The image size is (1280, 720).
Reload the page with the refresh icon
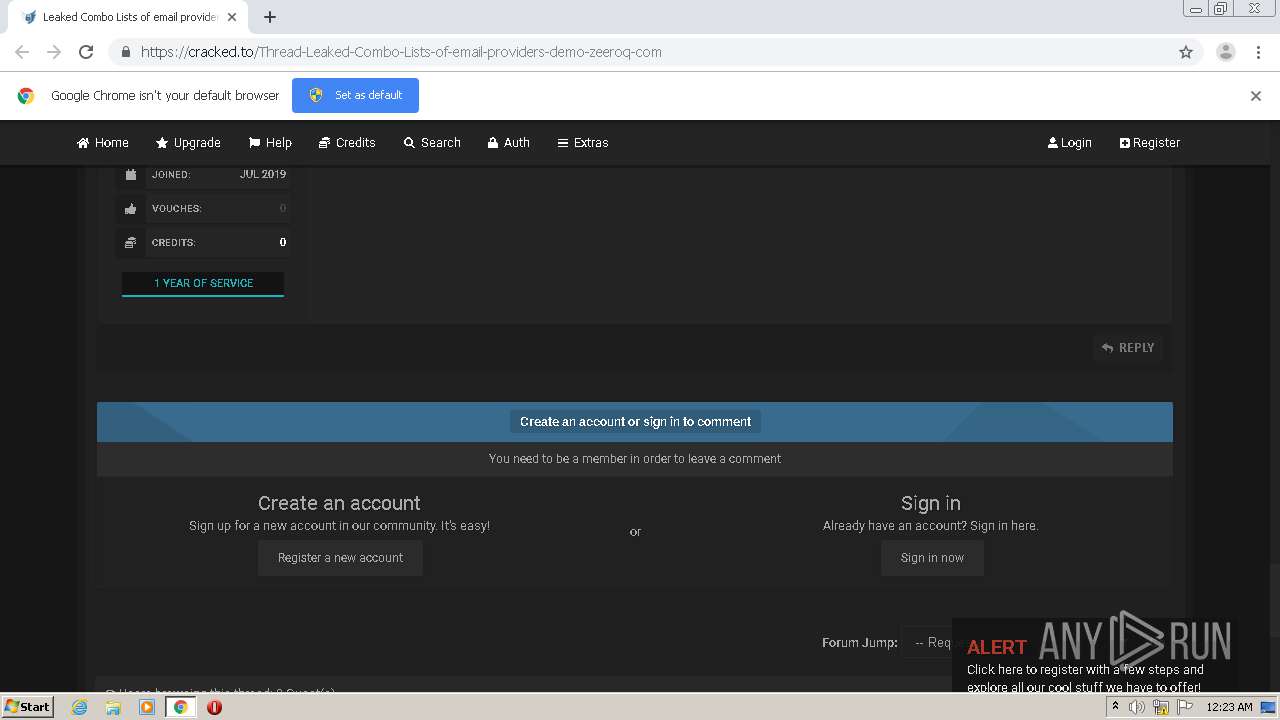tap(86, 52)
